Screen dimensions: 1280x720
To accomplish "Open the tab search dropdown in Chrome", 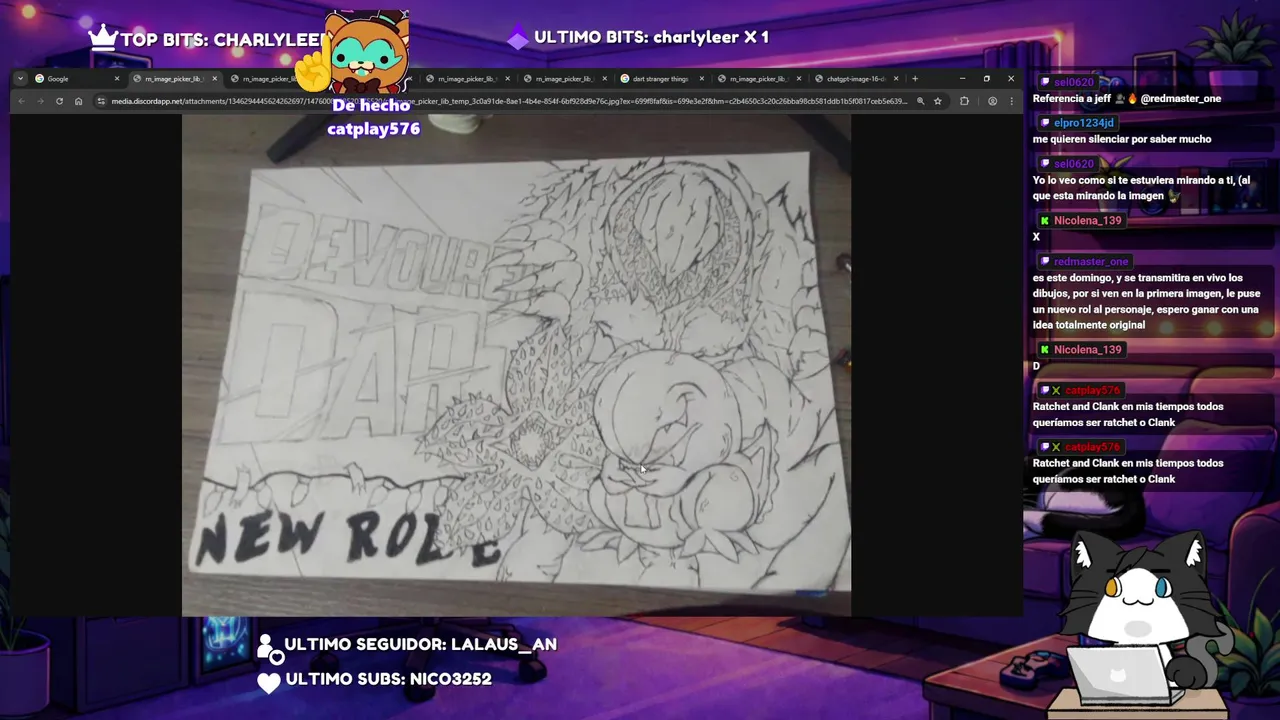I will (x=20, y=79).
